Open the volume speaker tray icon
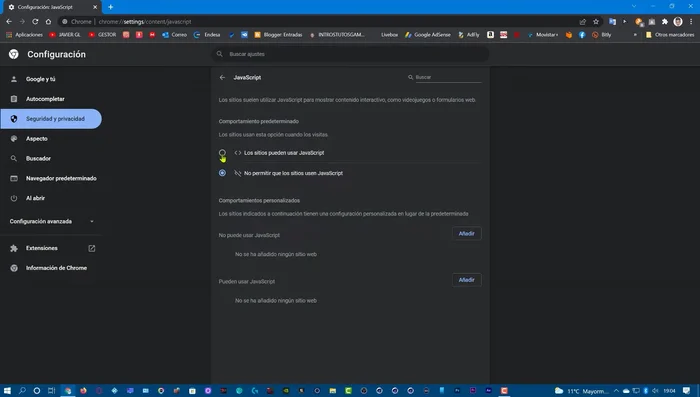This screenshot has height=397, width=700. pyautogui.click(x=655, y=391)
